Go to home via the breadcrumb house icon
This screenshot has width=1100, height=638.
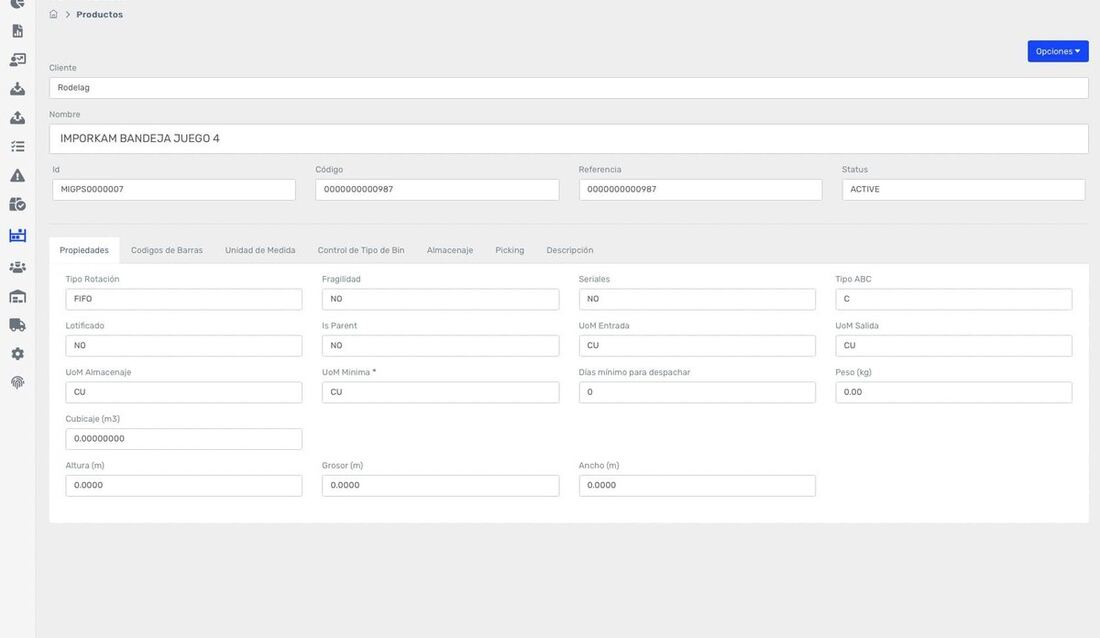pyautogui.click(x=53, y=14)
